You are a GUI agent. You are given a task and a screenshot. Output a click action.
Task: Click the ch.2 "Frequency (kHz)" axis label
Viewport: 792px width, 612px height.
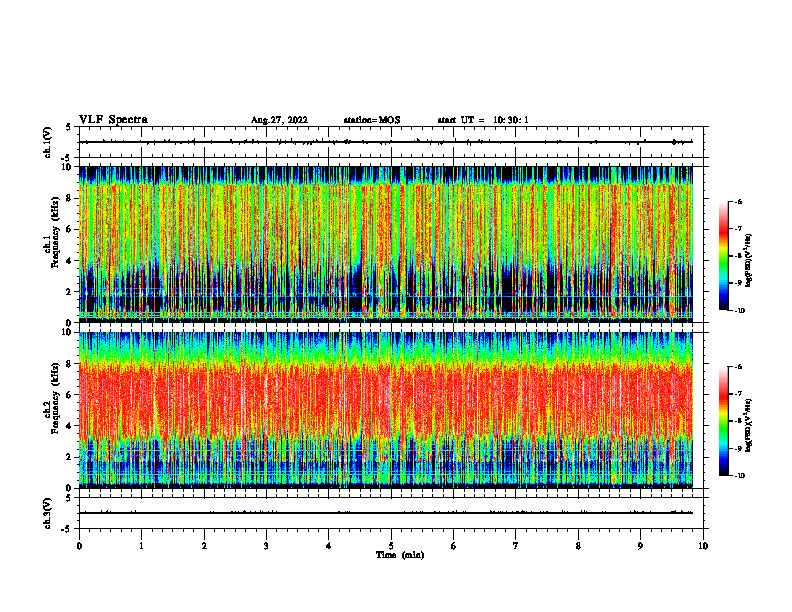(55, 398)
